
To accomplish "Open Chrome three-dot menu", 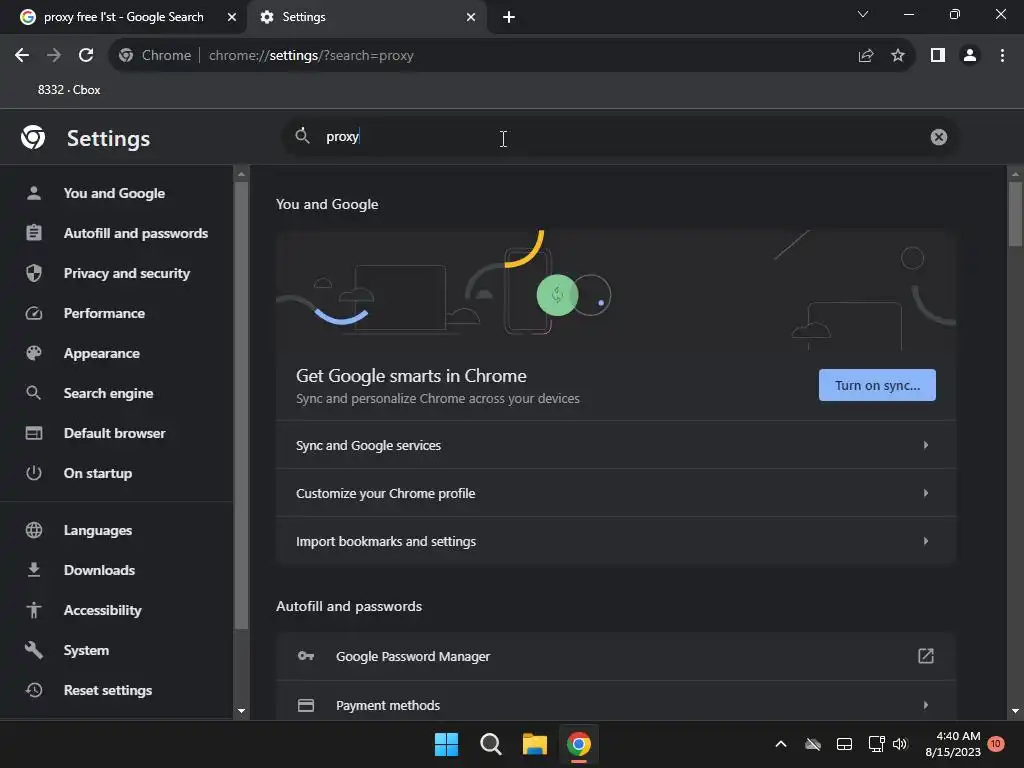I will [1002, 56].
